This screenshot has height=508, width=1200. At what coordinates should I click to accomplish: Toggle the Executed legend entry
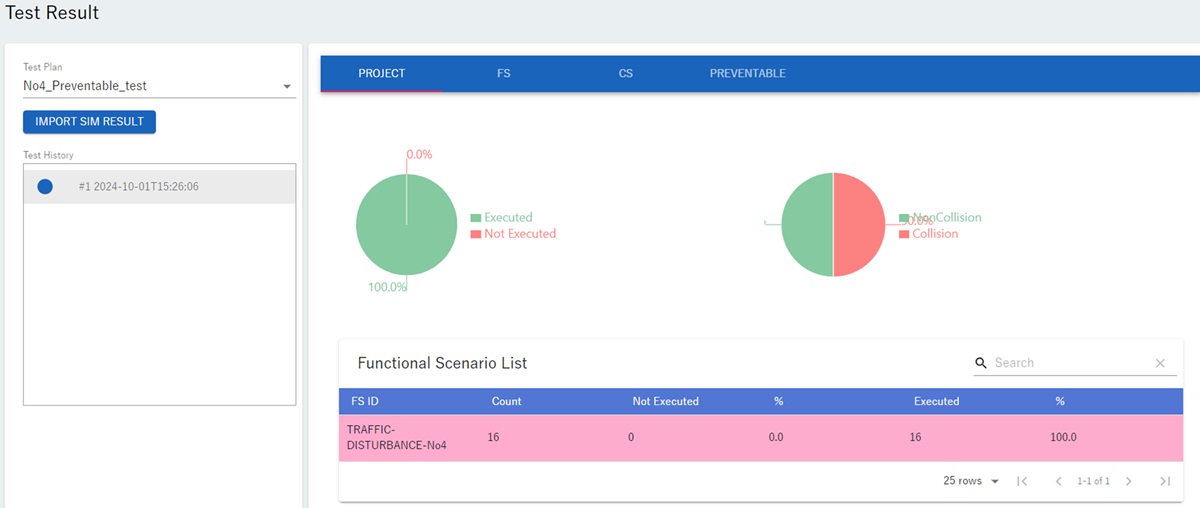(x=507, y=217)
